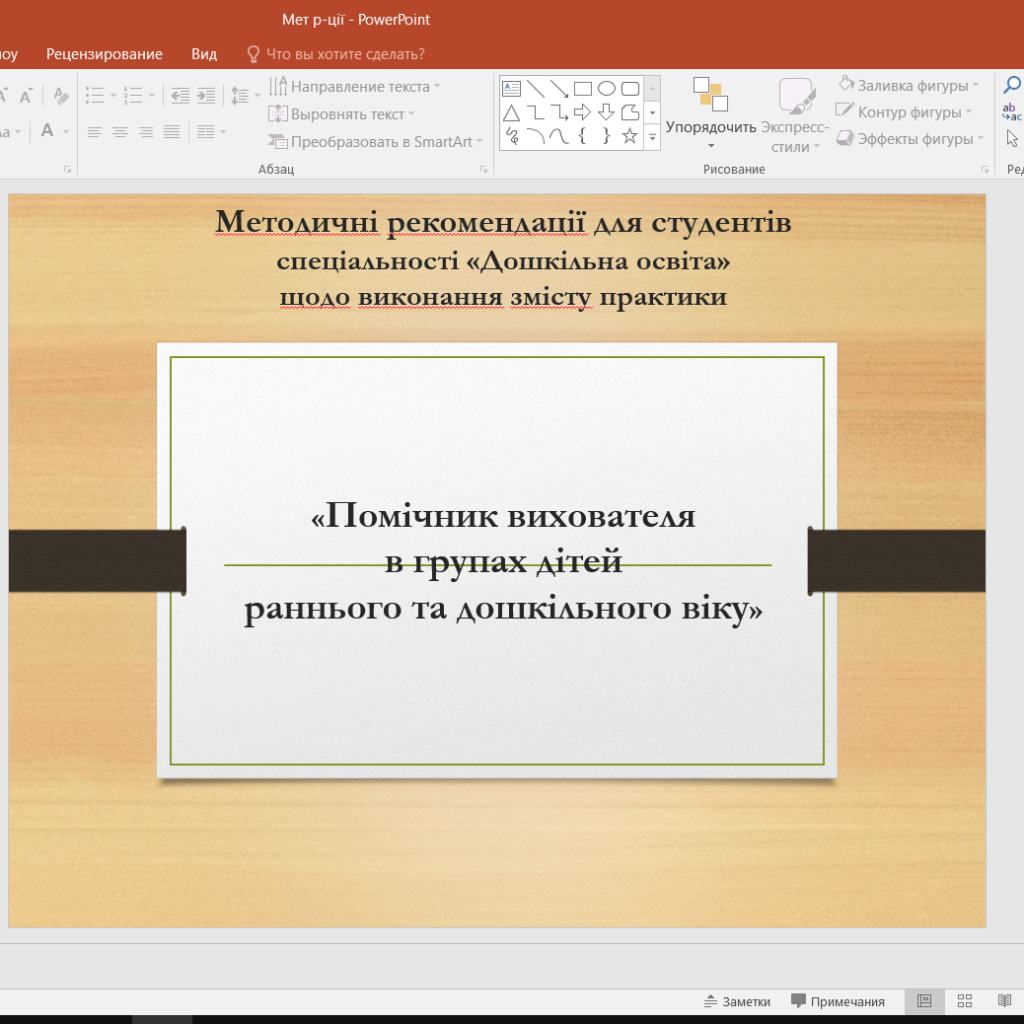Click the Find magnifier icon
The image size is (1024, 1024).
point(1012,86)
